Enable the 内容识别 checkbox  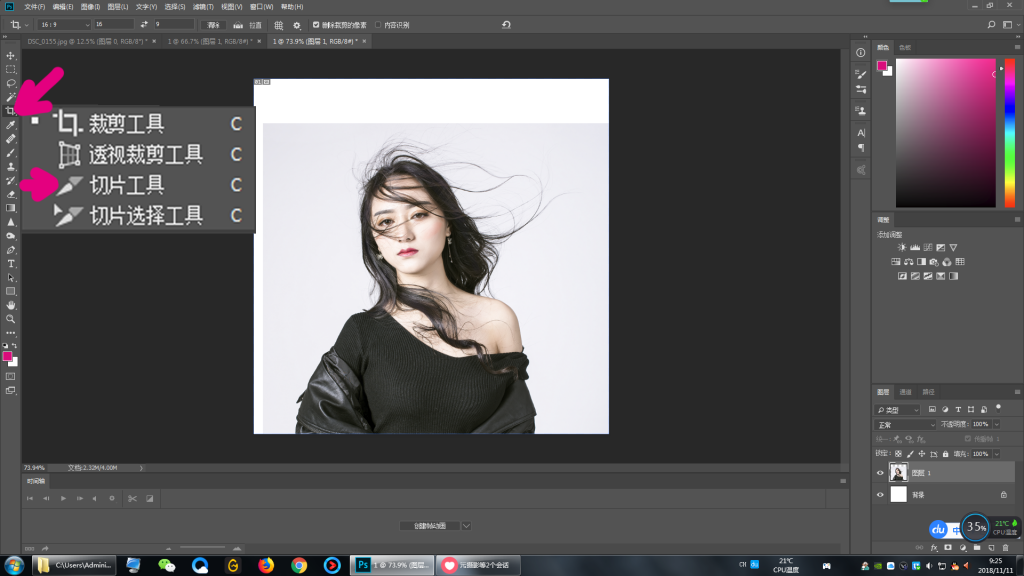[378, 25]
